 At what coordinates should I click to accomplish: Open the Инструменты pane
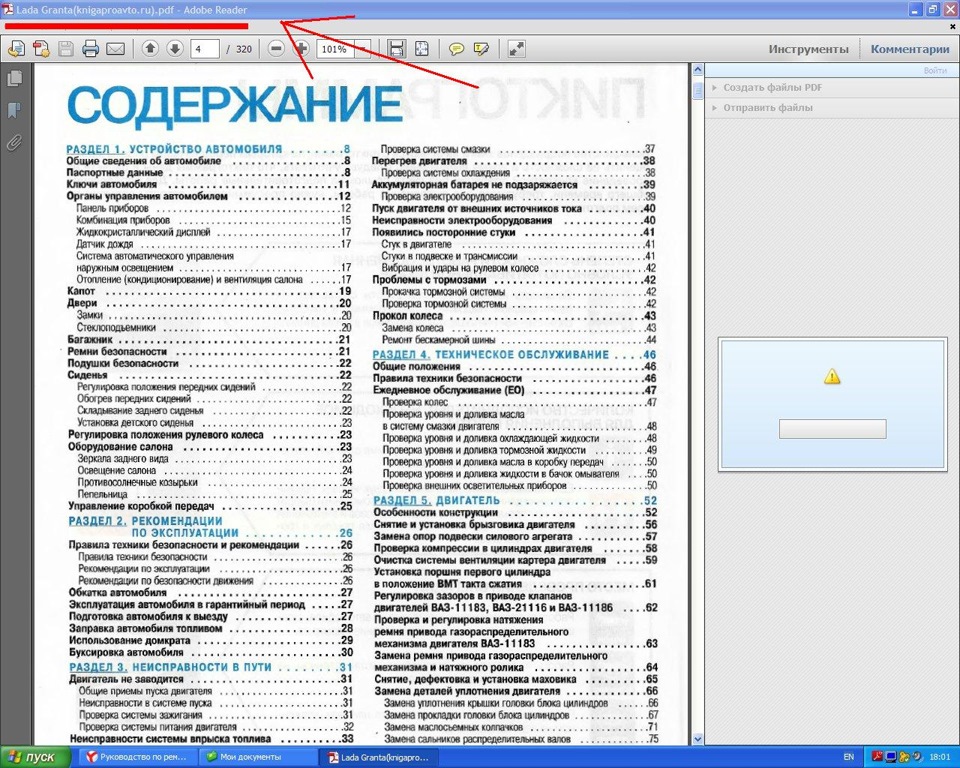coord(808,50)
